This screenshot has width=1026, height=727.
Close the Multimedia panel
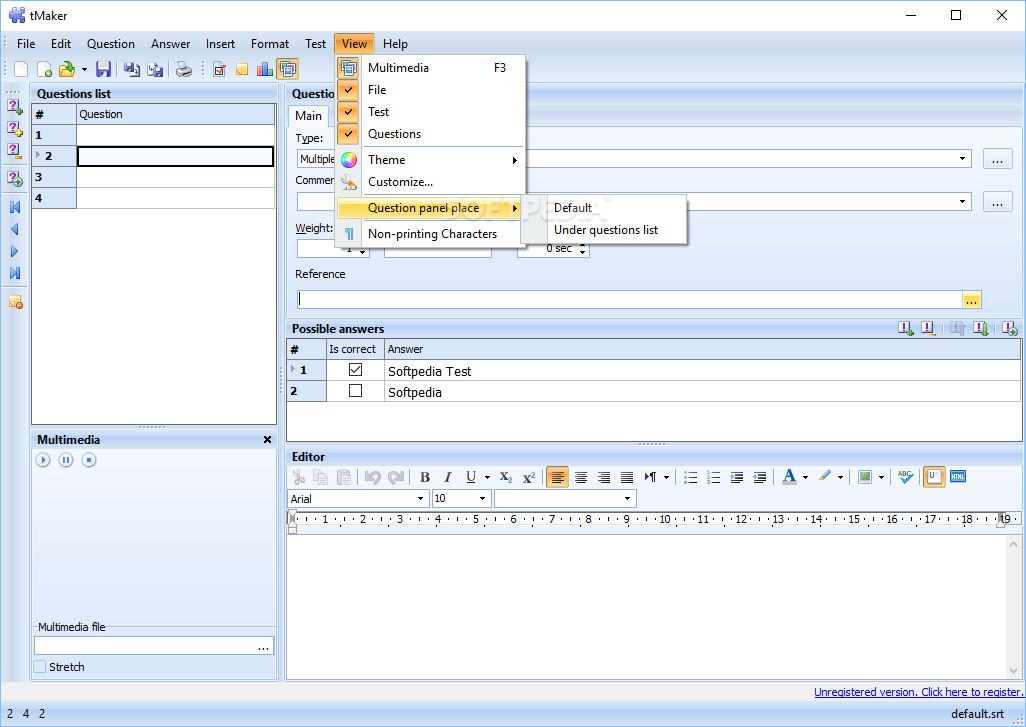coord(267,440)
